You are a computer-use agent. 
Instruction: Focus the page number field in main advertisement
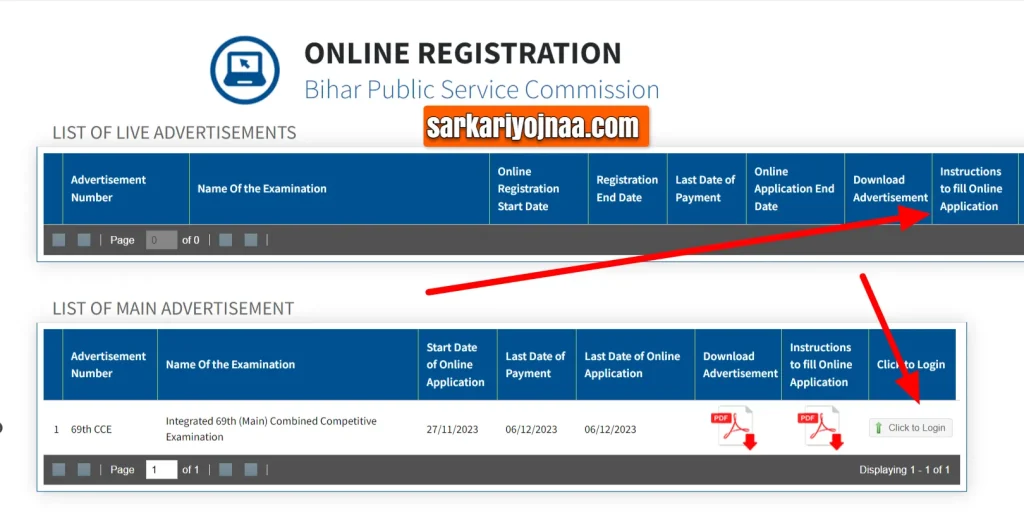pos(161,470)
